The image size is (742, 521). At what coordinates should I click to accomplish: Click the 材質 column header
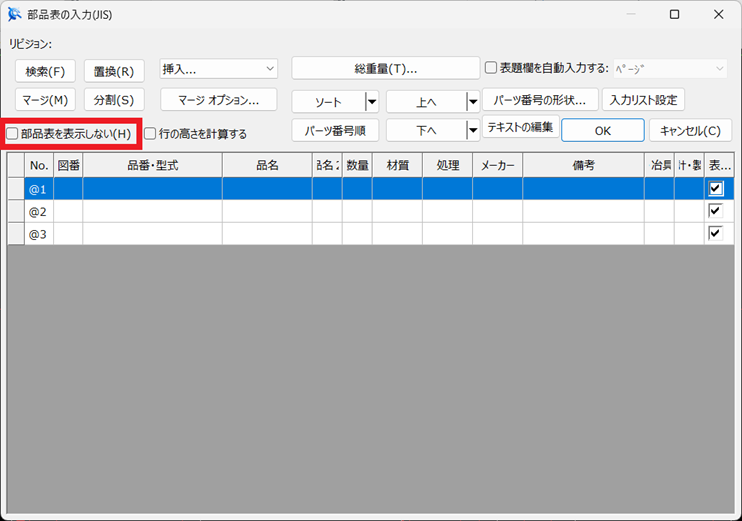[x=398, y=165]
